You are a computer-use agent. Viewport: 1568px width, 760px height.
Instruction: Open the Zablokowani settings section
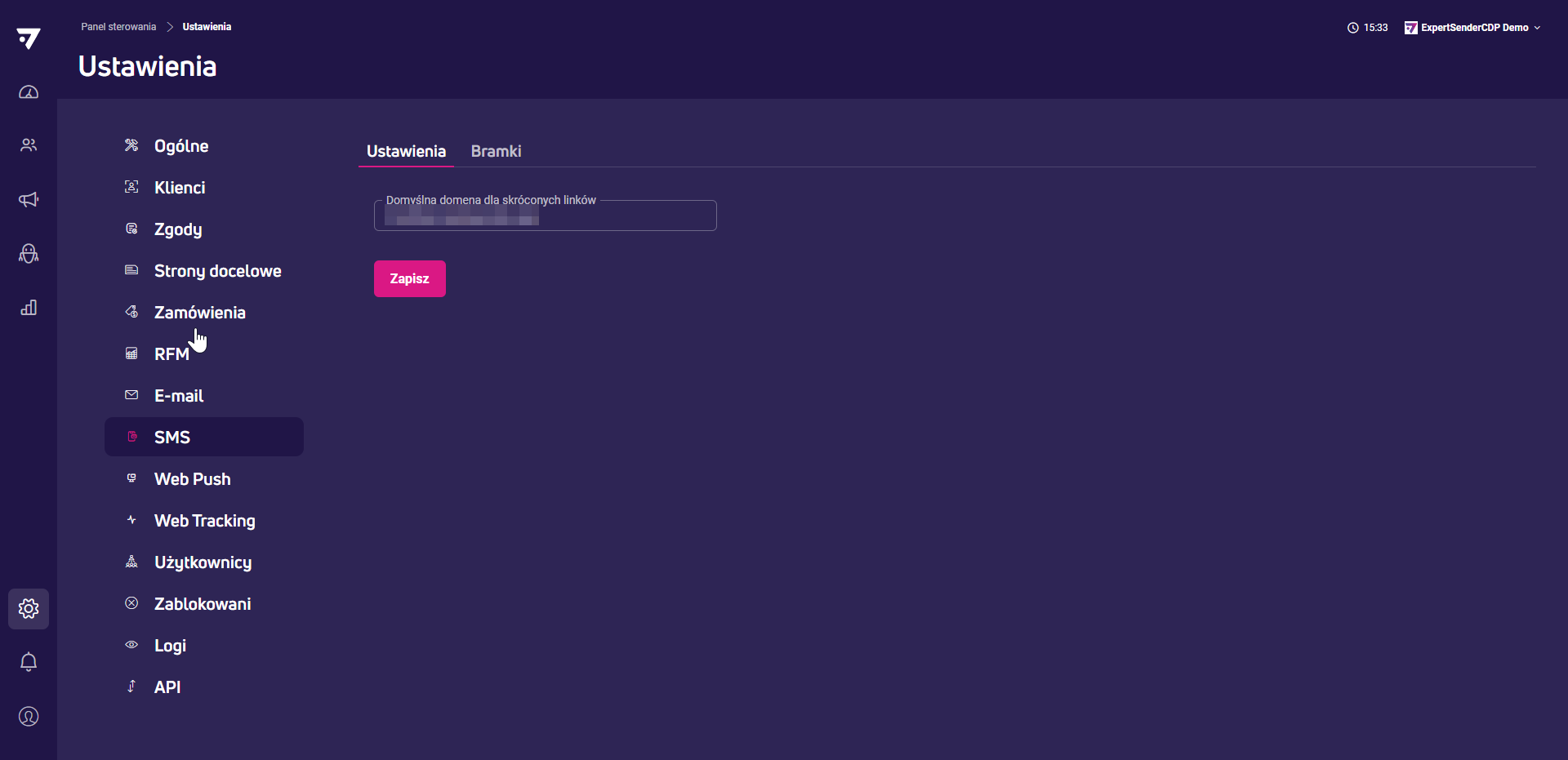[x=203, y=604]
